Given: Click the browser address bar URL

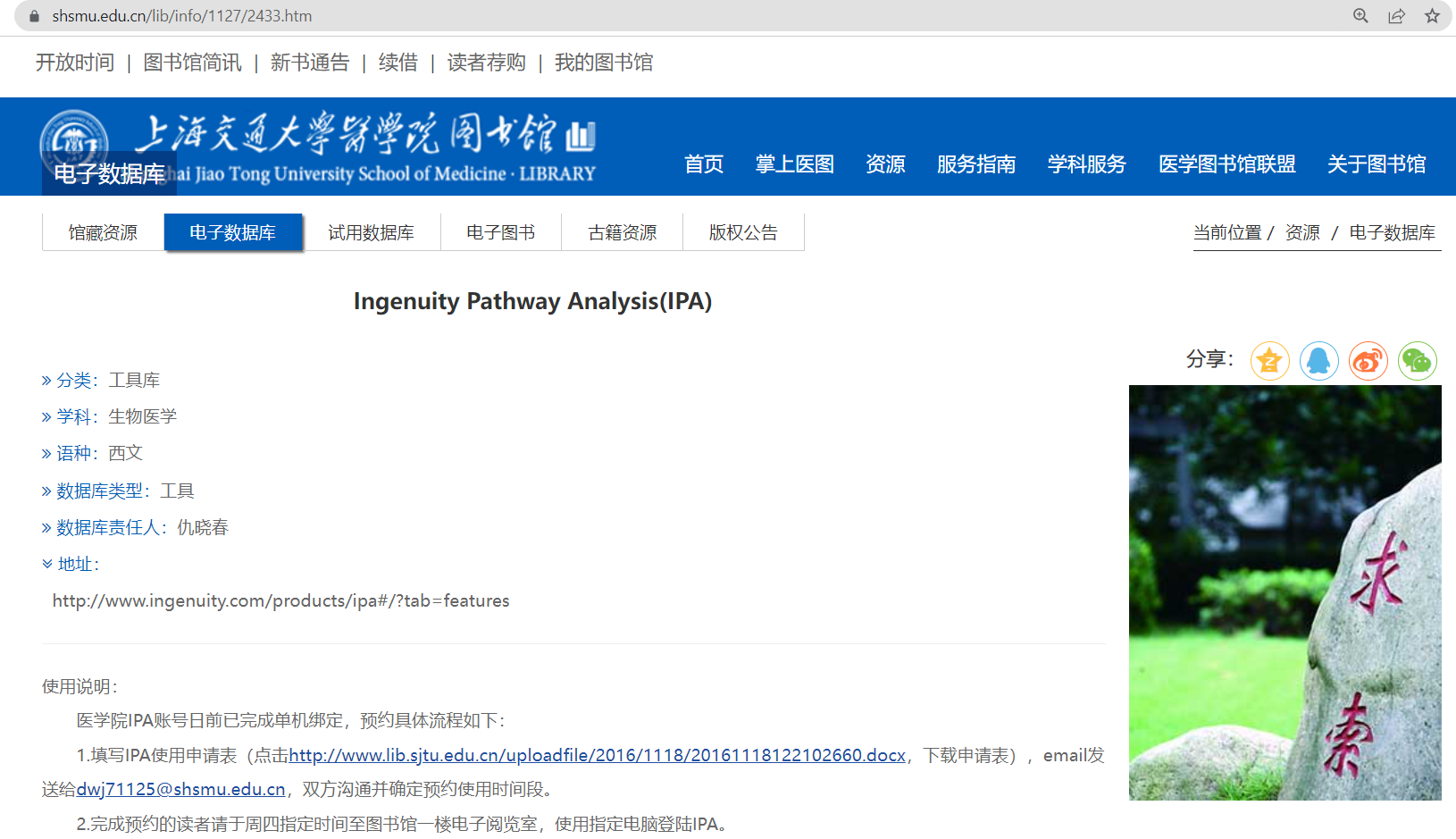Looking at the screenshot, I should 182,16.
